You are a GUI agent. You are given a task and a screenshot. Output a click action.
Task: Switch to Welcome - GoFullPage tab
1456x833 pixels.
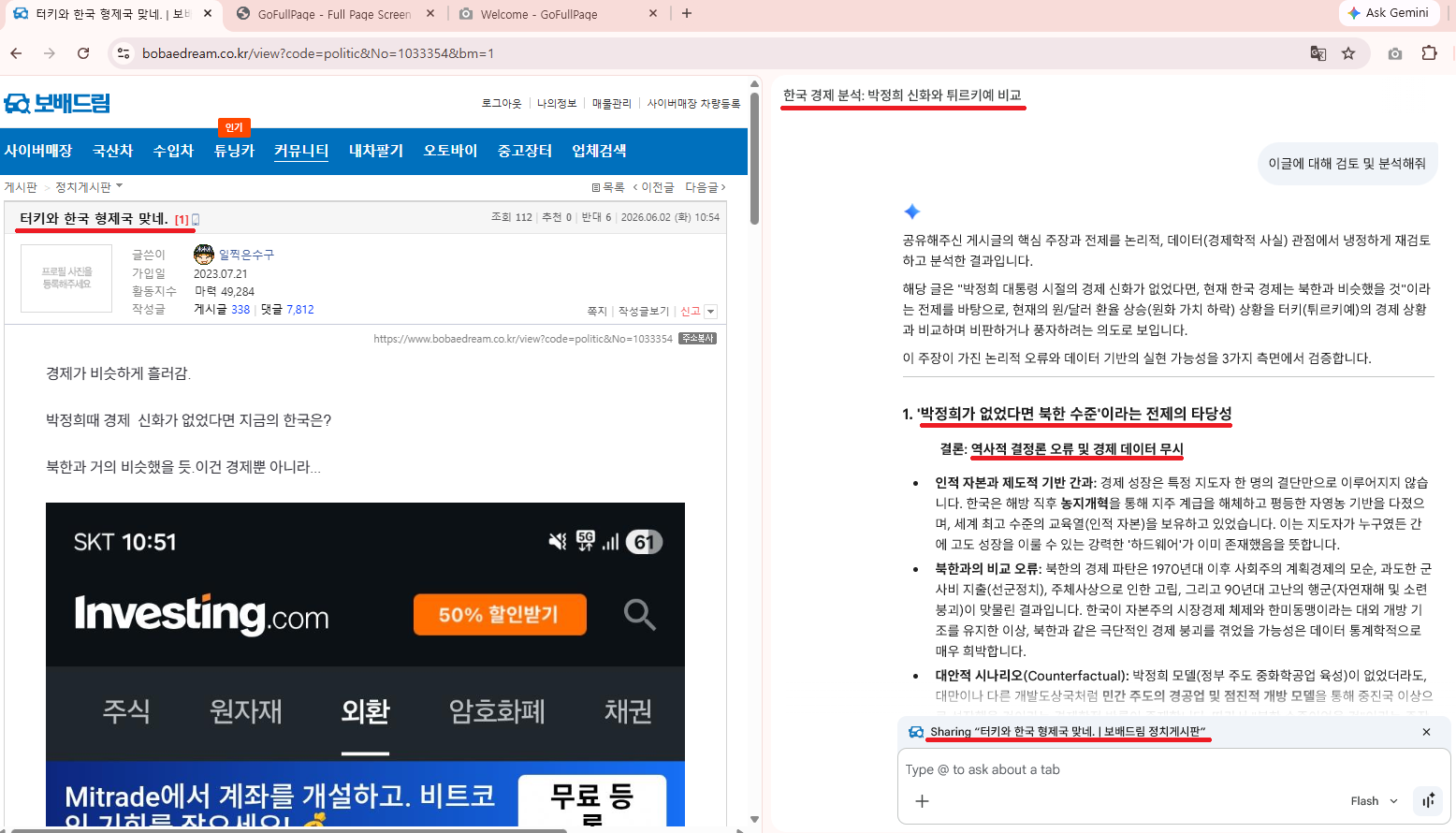click(538, 14)
